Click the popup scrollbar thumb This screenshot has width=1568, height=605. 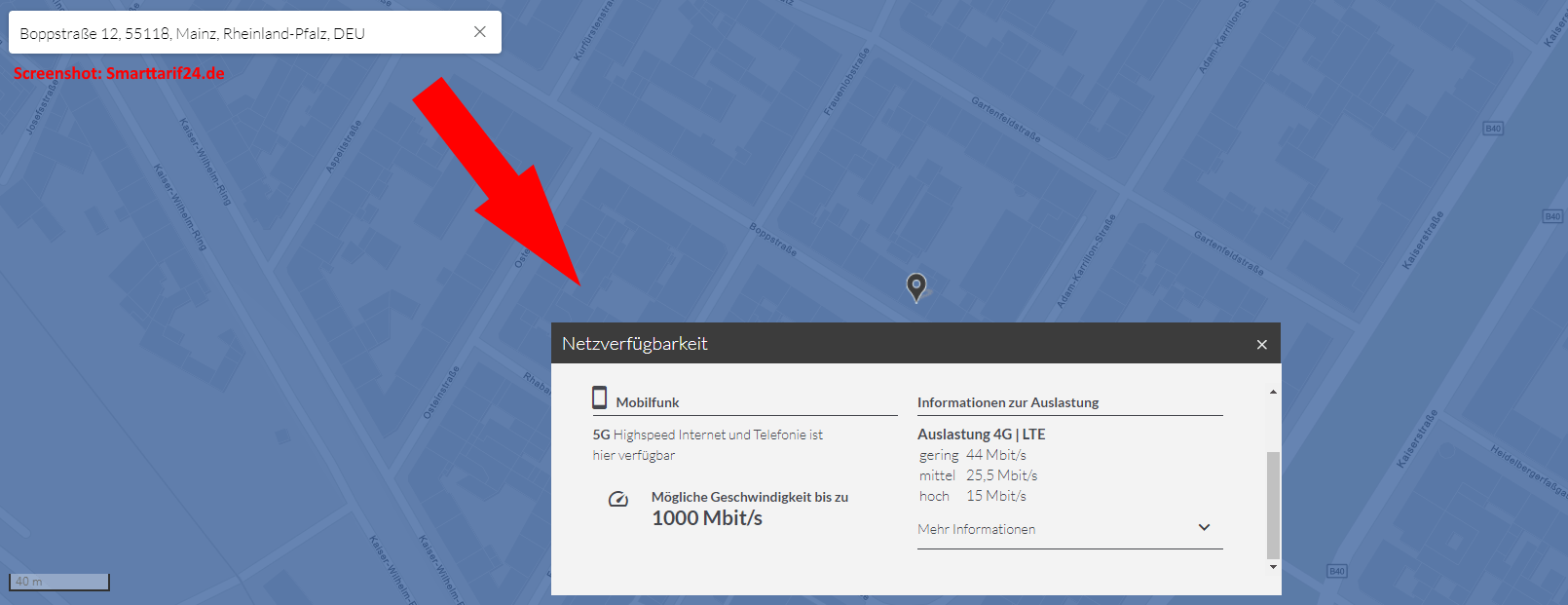coord(1273,505)
